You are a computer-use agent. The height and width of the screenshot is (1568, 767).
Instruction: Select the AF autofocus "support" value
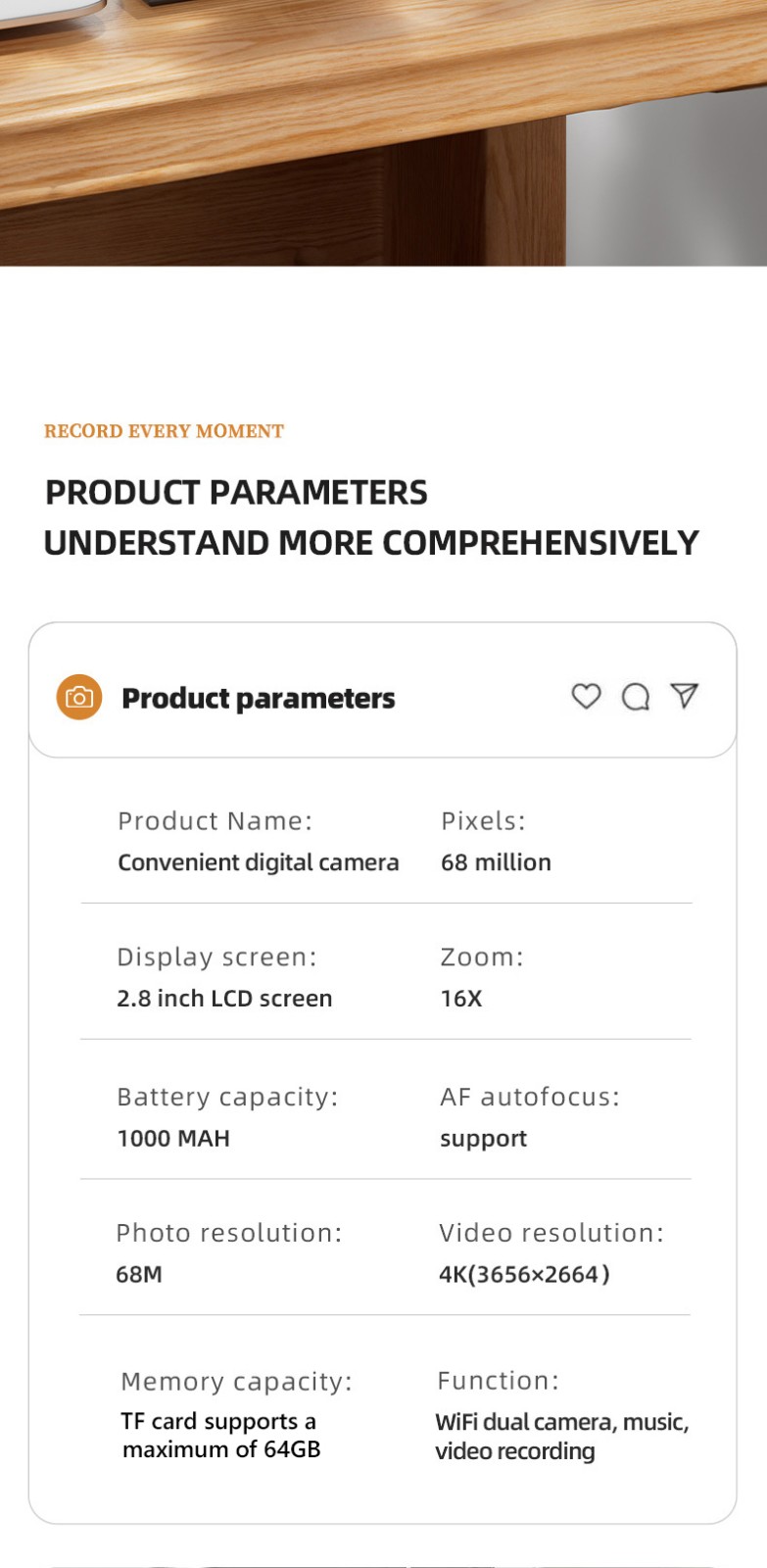click(483, 1139)
